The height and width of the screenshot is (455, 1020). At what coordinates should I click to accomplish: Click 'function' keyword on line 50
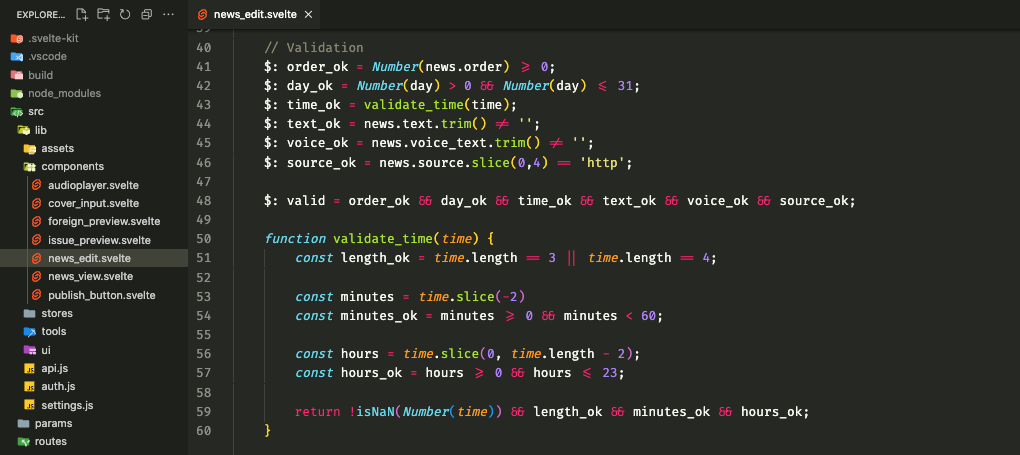click(295, 239)
